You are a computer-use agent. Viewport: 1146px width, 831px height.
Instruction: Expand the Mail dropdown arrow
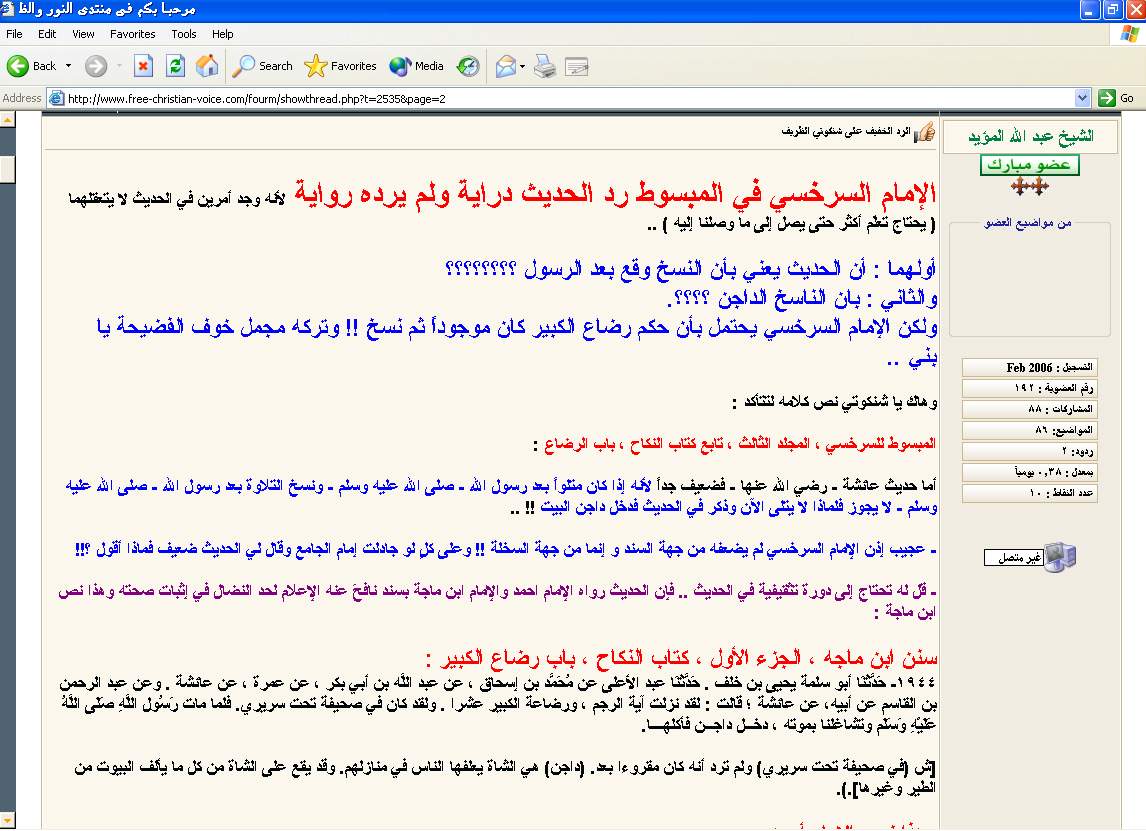click(x=523, y=67)
